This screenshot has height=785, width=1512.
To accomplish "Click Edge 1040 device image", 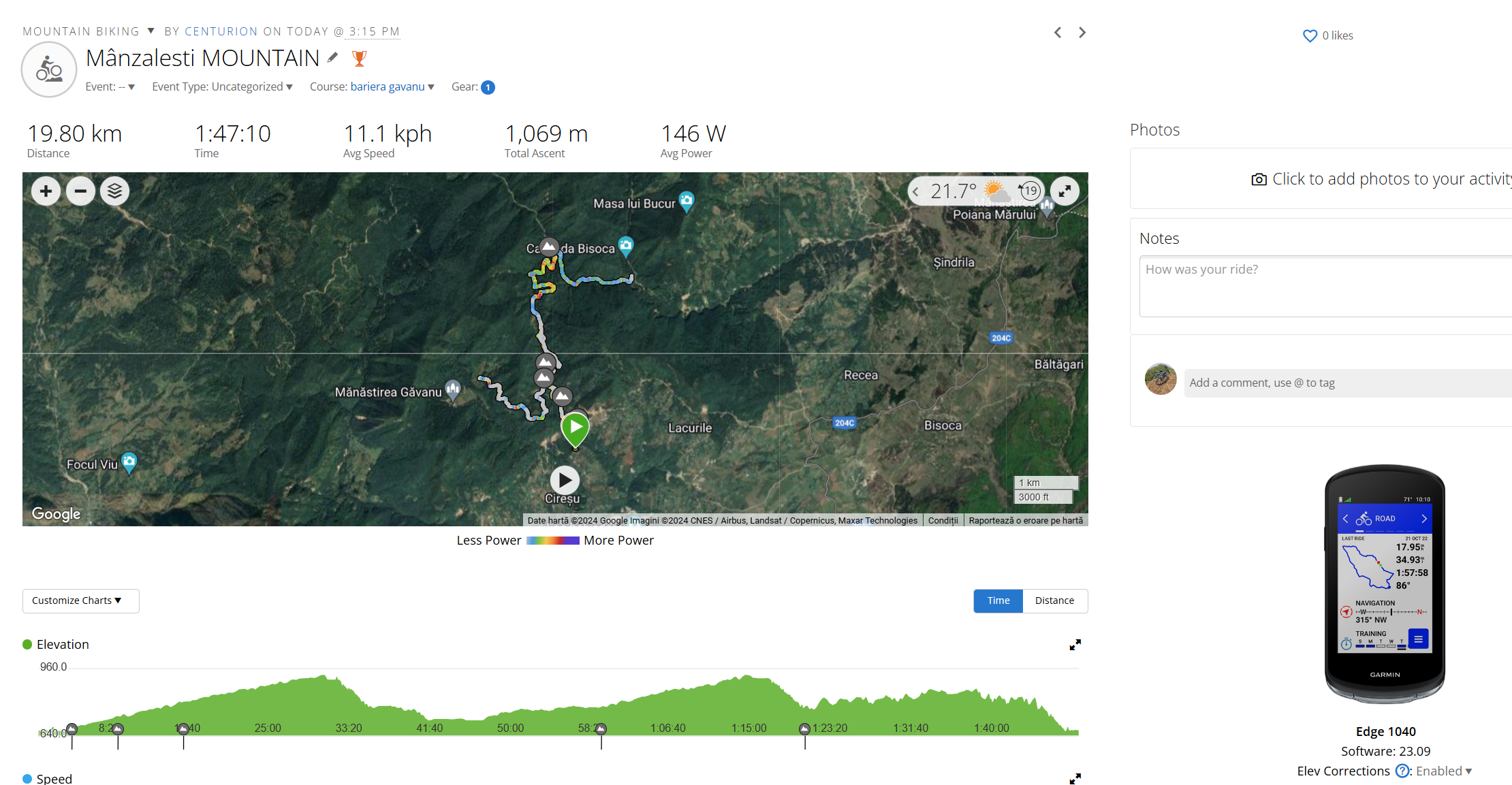I will pos(1385,583).
